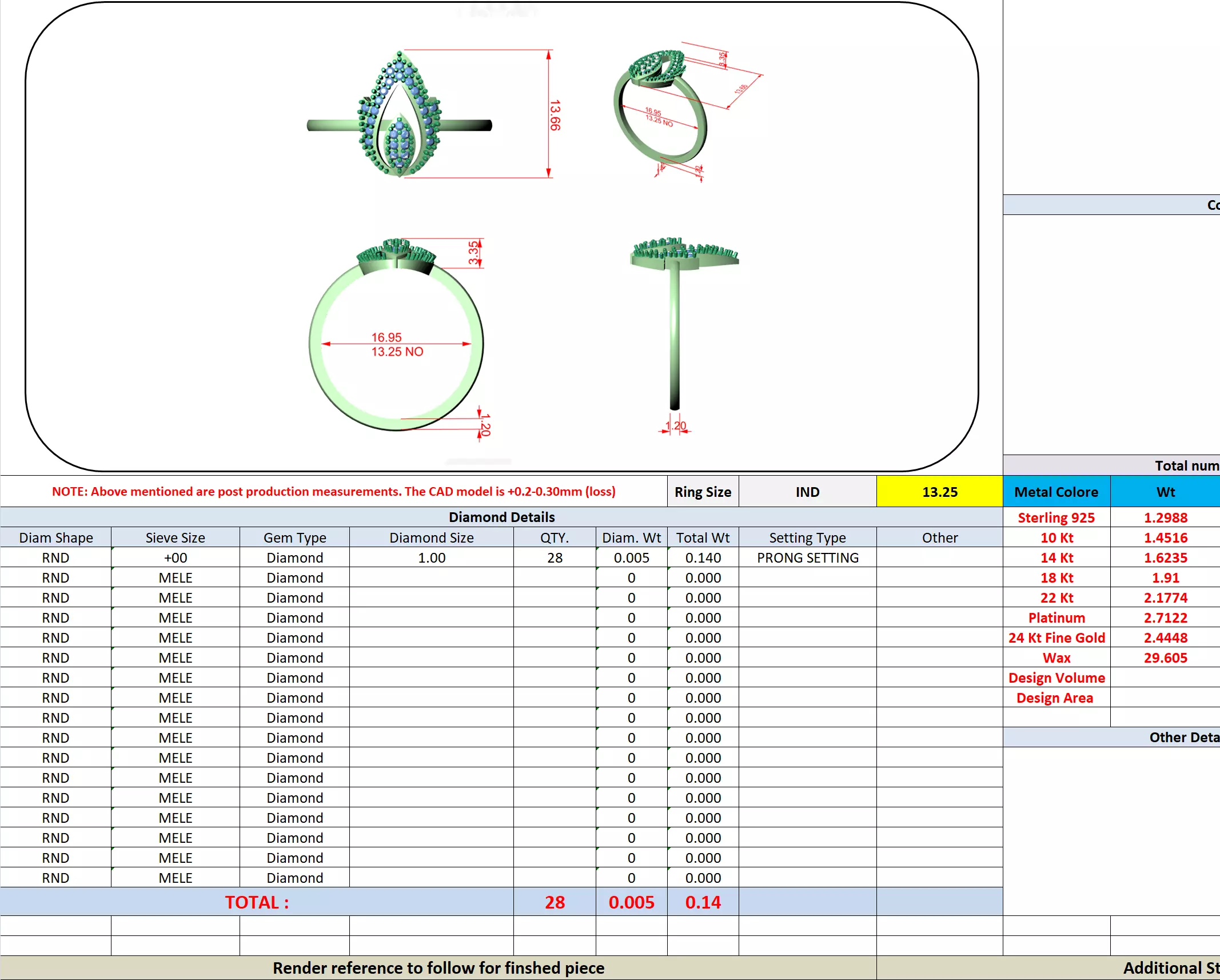Select the Sterling 925 cell
1220x980 pixels.
click(1056, 517)
